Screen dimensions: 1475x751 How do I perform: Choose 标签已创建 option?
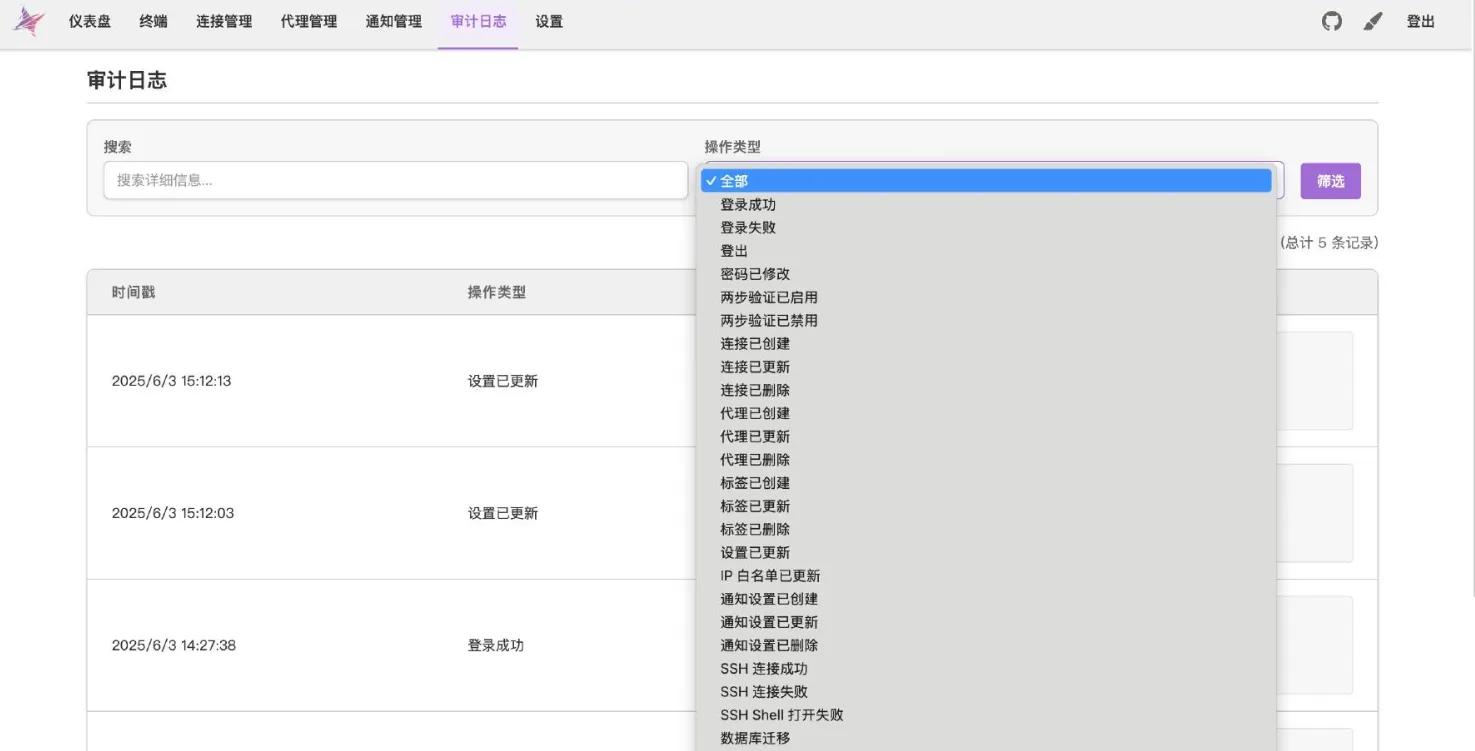point(985,483)
